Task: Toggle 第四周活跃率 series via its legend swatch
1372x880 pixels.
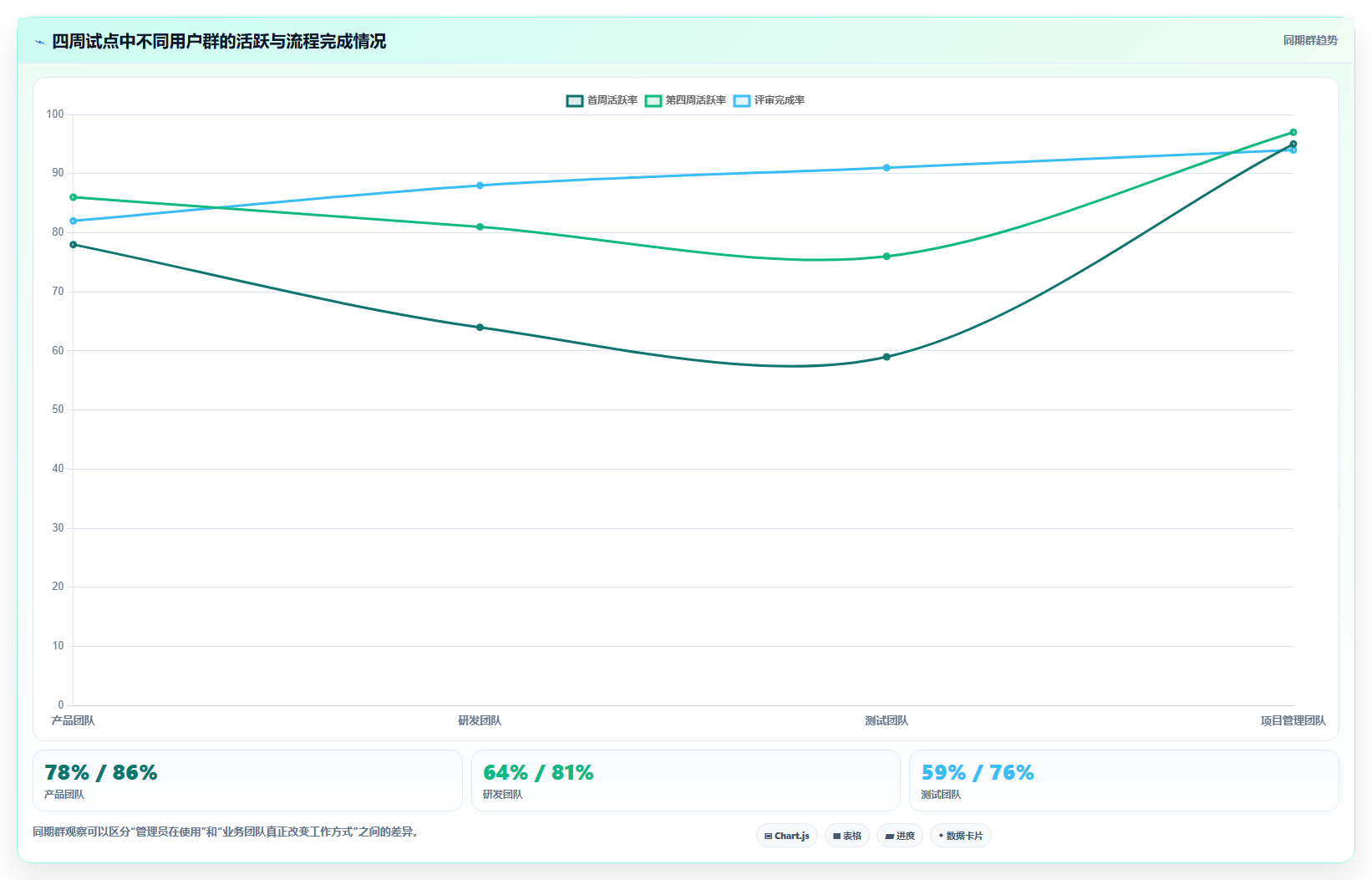Action: 653,100
